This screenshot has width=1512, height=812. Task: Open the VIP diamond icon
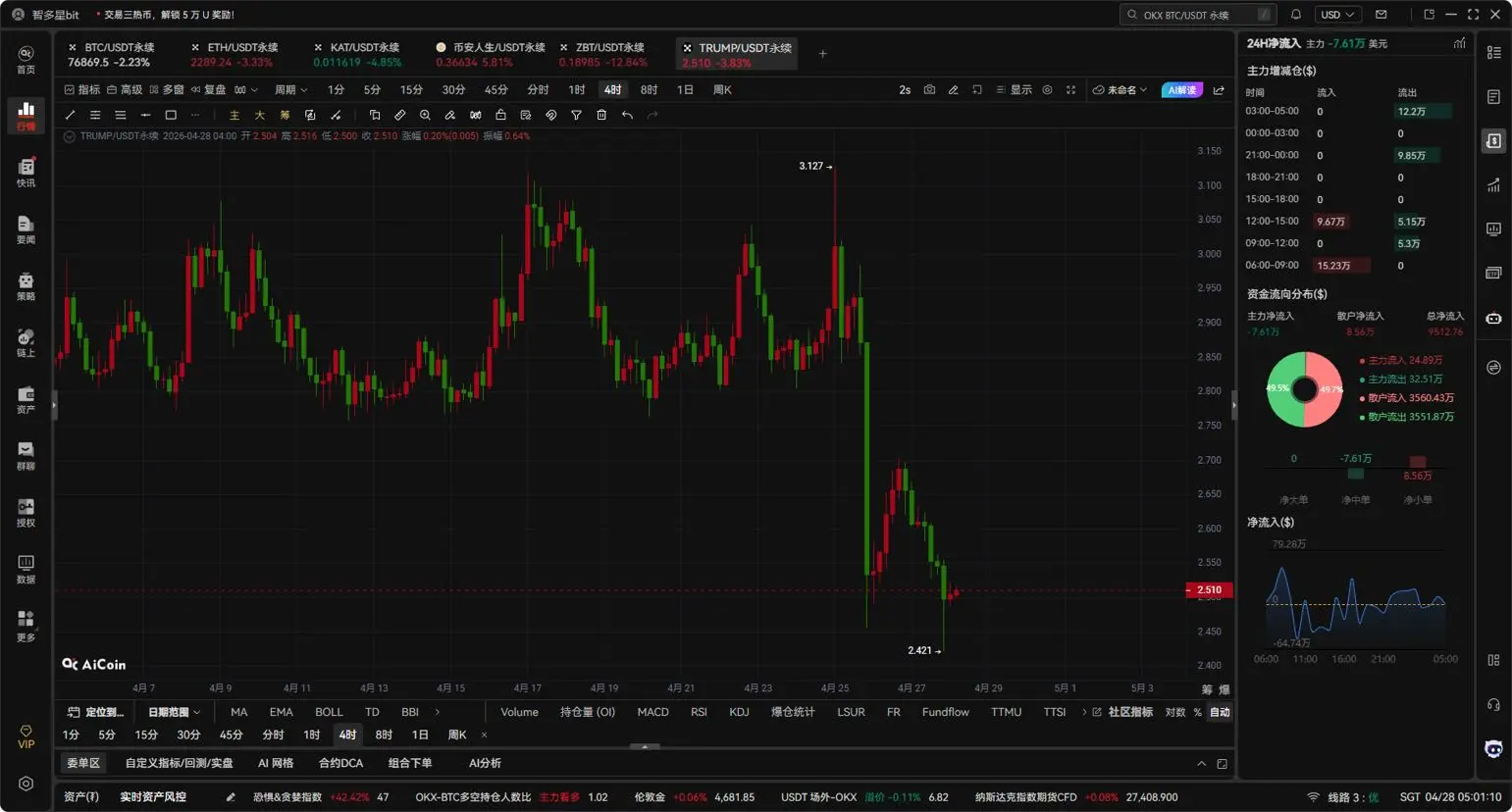[26, 736]
